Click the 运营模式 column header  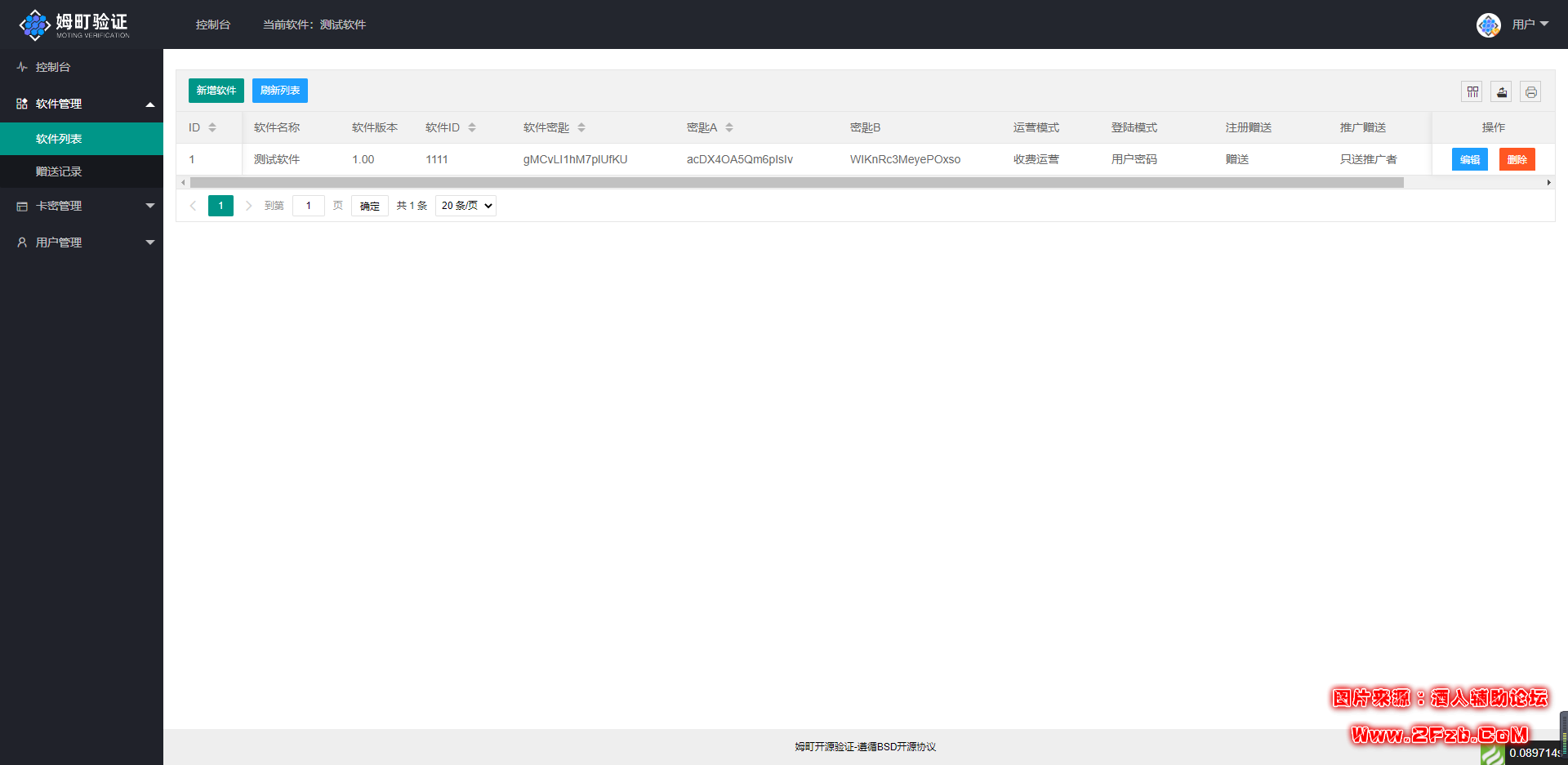[1036, 127]
